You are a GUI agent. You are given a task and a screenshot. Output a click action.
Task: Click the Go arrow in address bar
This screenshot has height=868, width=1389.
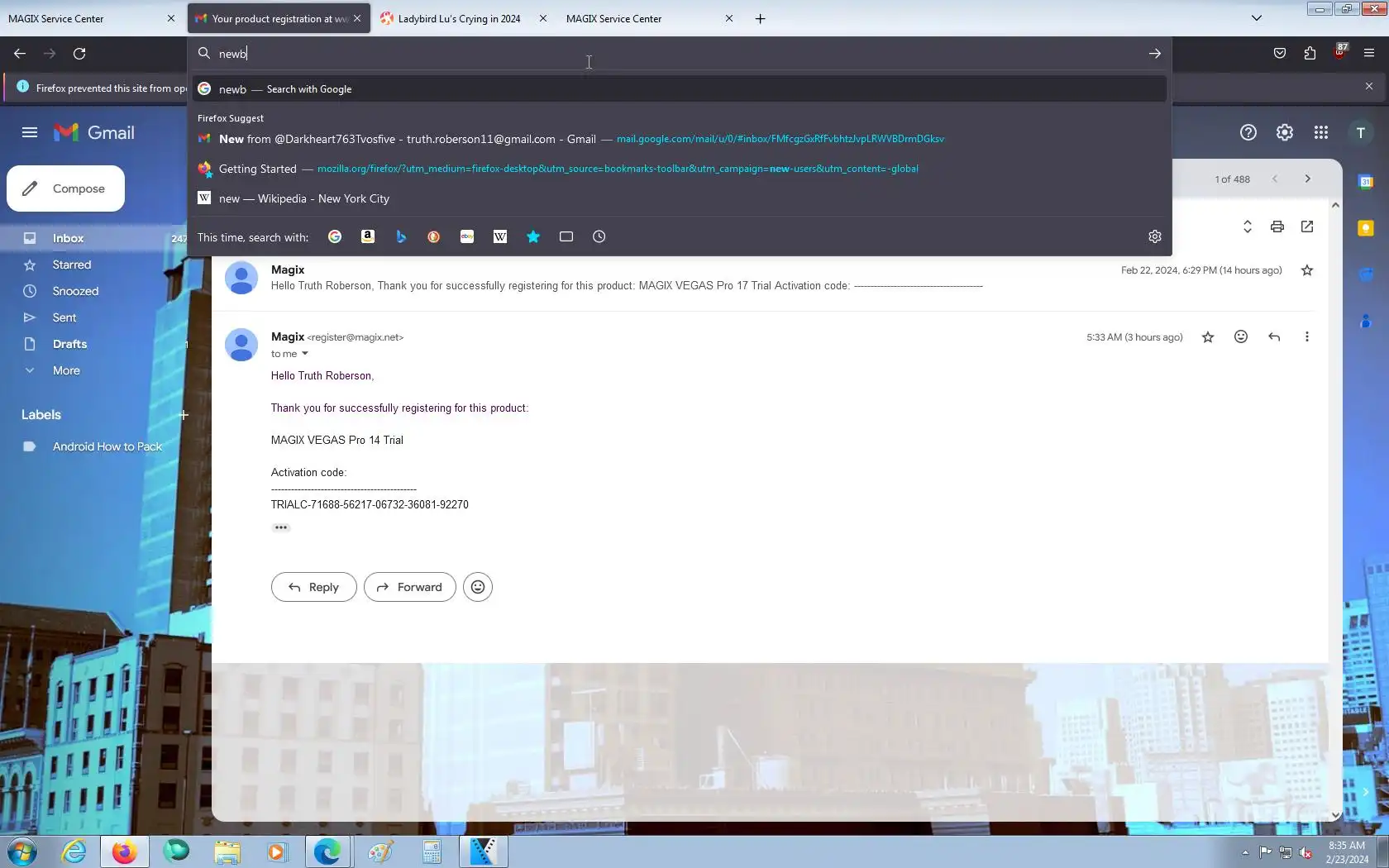(x=1155, y=54)
